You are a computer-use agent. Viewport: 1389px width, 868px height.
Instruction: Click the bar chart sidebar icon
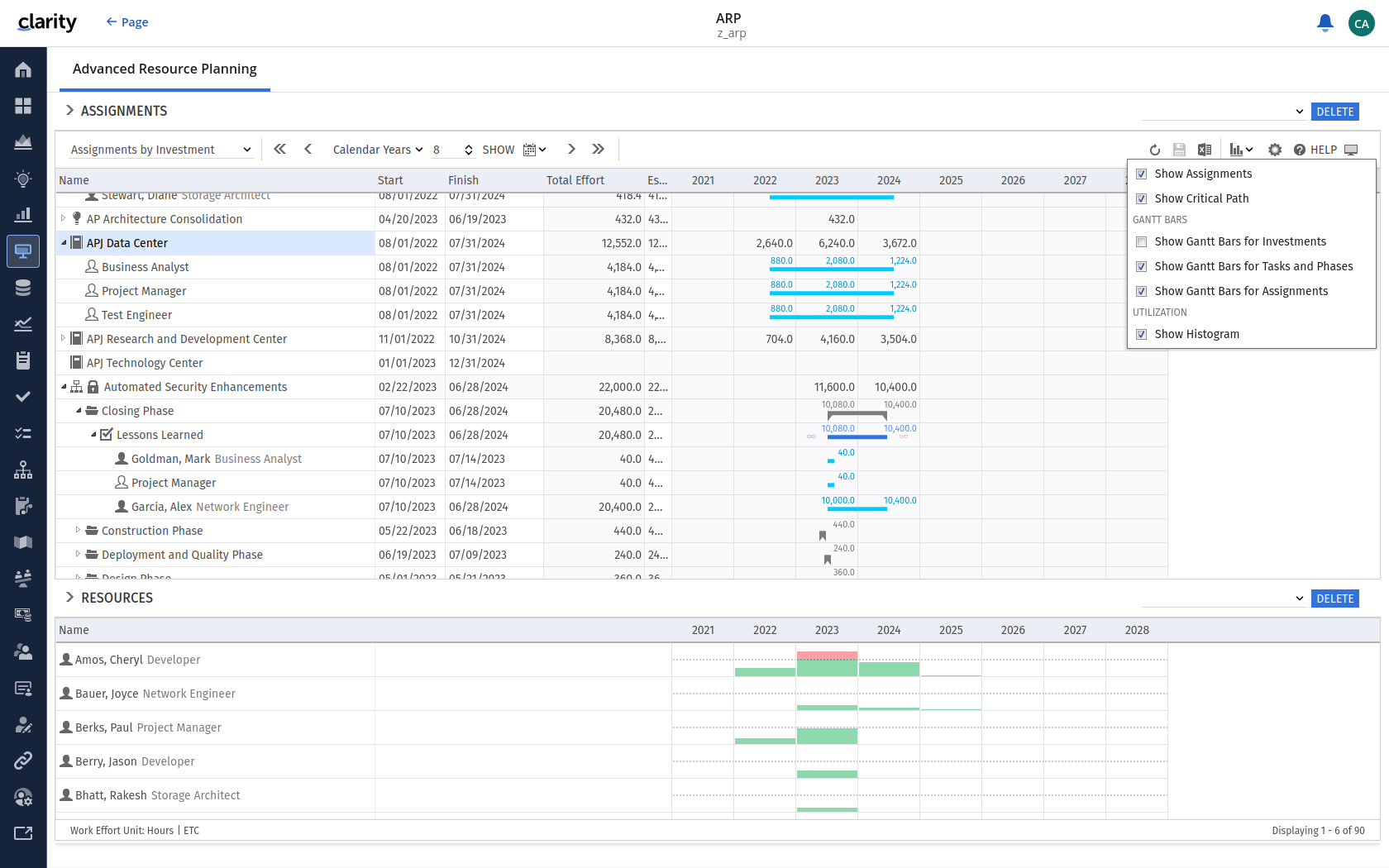[x=23, y=215]
